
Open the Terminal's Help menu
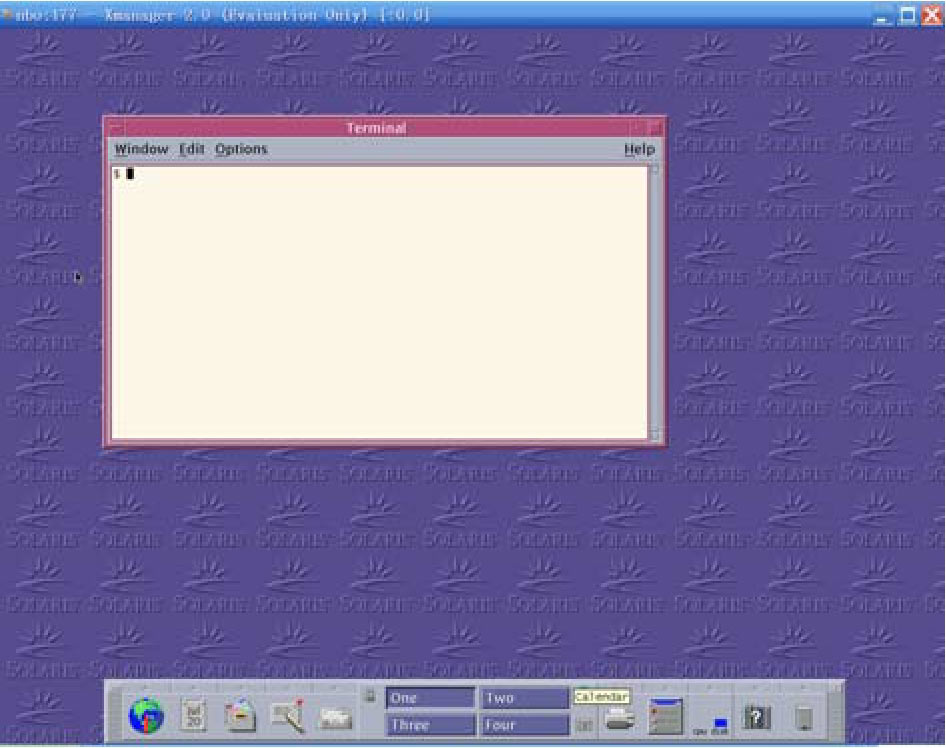639,149
